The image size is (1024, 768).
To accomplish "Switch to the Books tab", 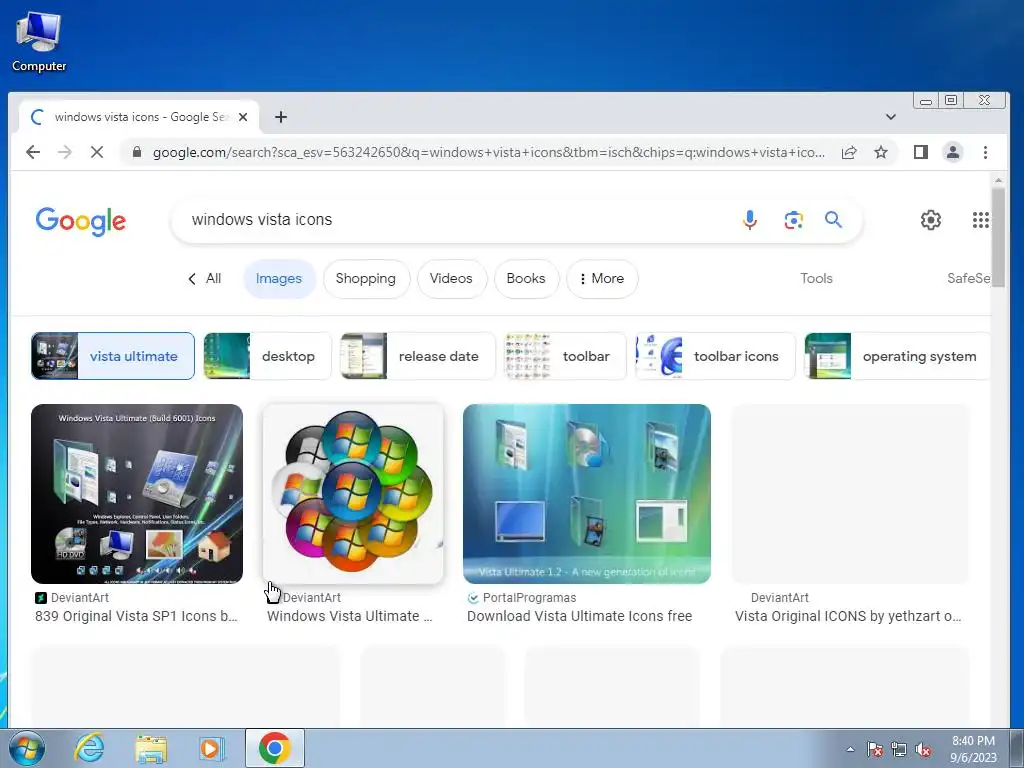I will point(526,279).
